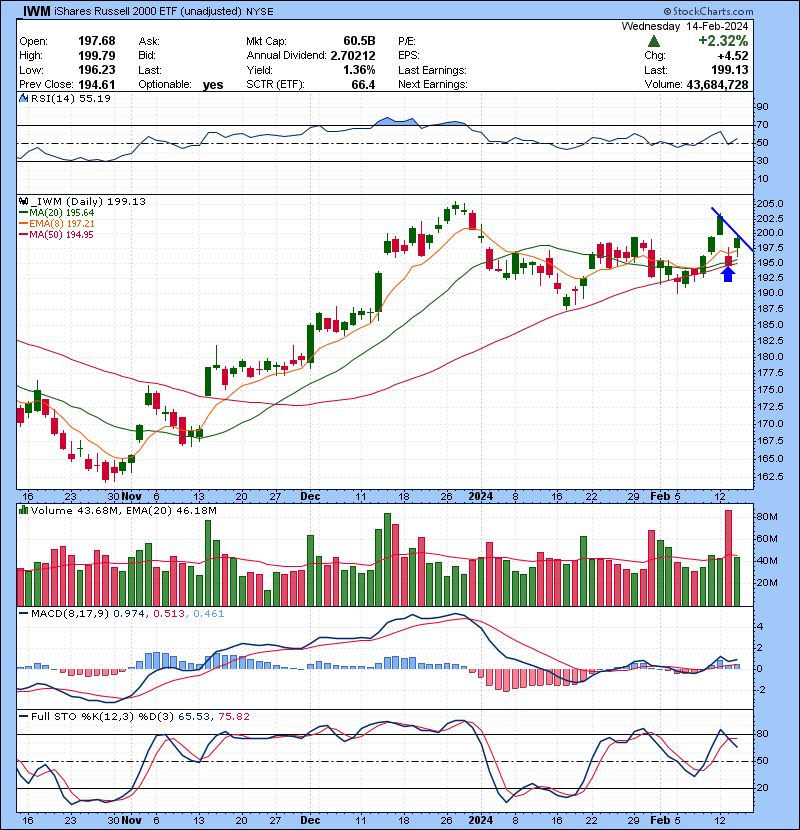Click the NYSE exchange label
800x830 pixels.
pos(260,12)
